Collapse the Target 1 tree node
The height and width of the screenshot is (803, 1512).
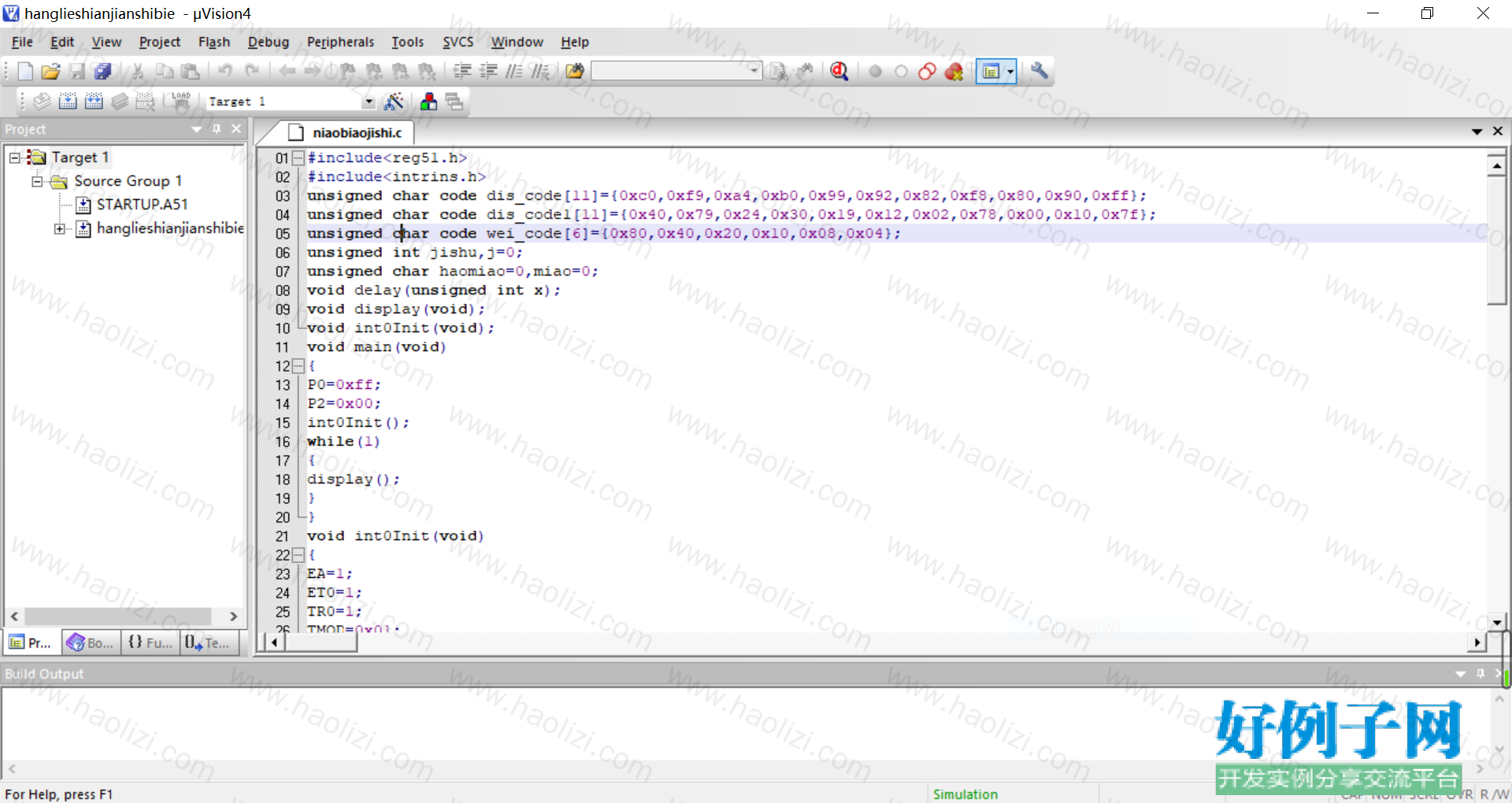click(15, 157)
